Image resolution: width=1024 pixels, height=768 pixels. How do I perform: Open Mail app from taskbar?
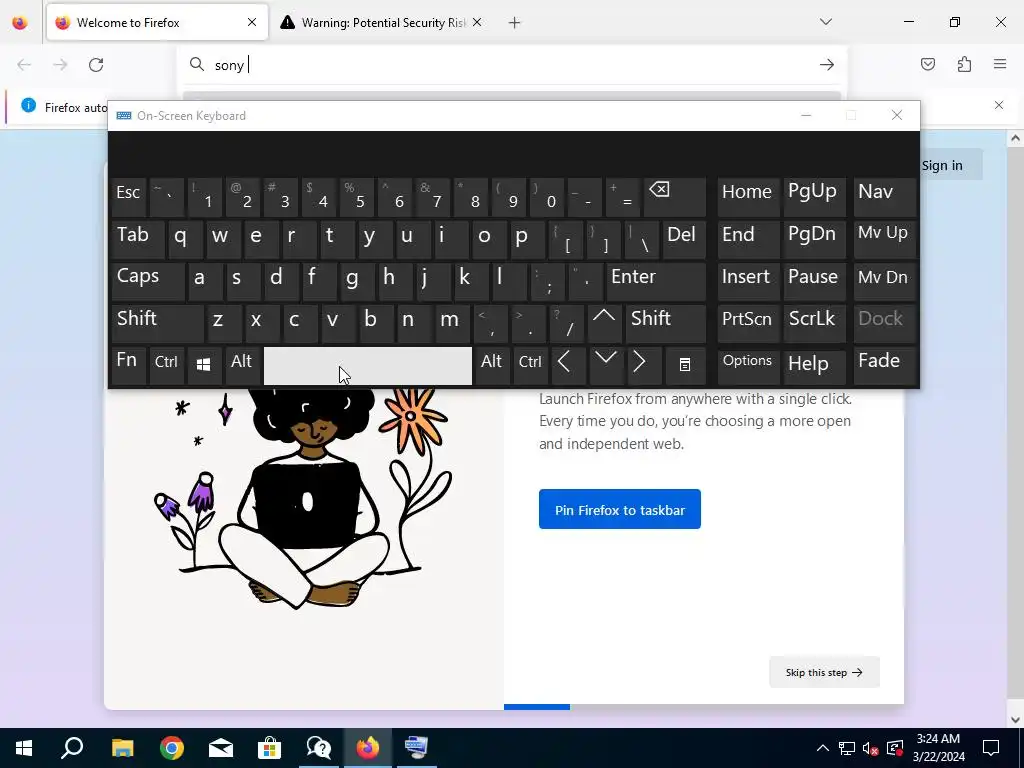(221, 748)
